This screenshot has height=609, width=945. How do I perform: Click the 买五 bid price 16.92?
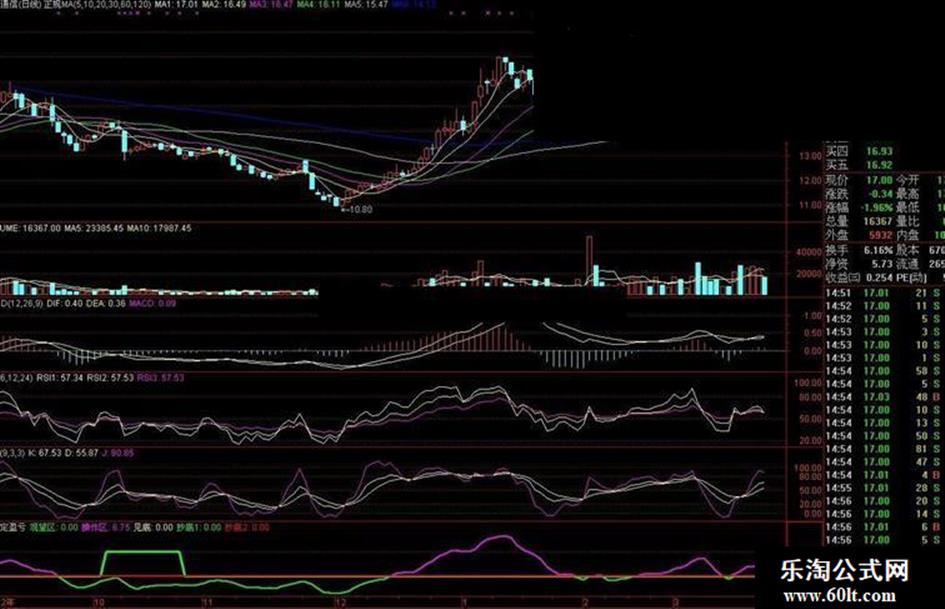[879, 165]
